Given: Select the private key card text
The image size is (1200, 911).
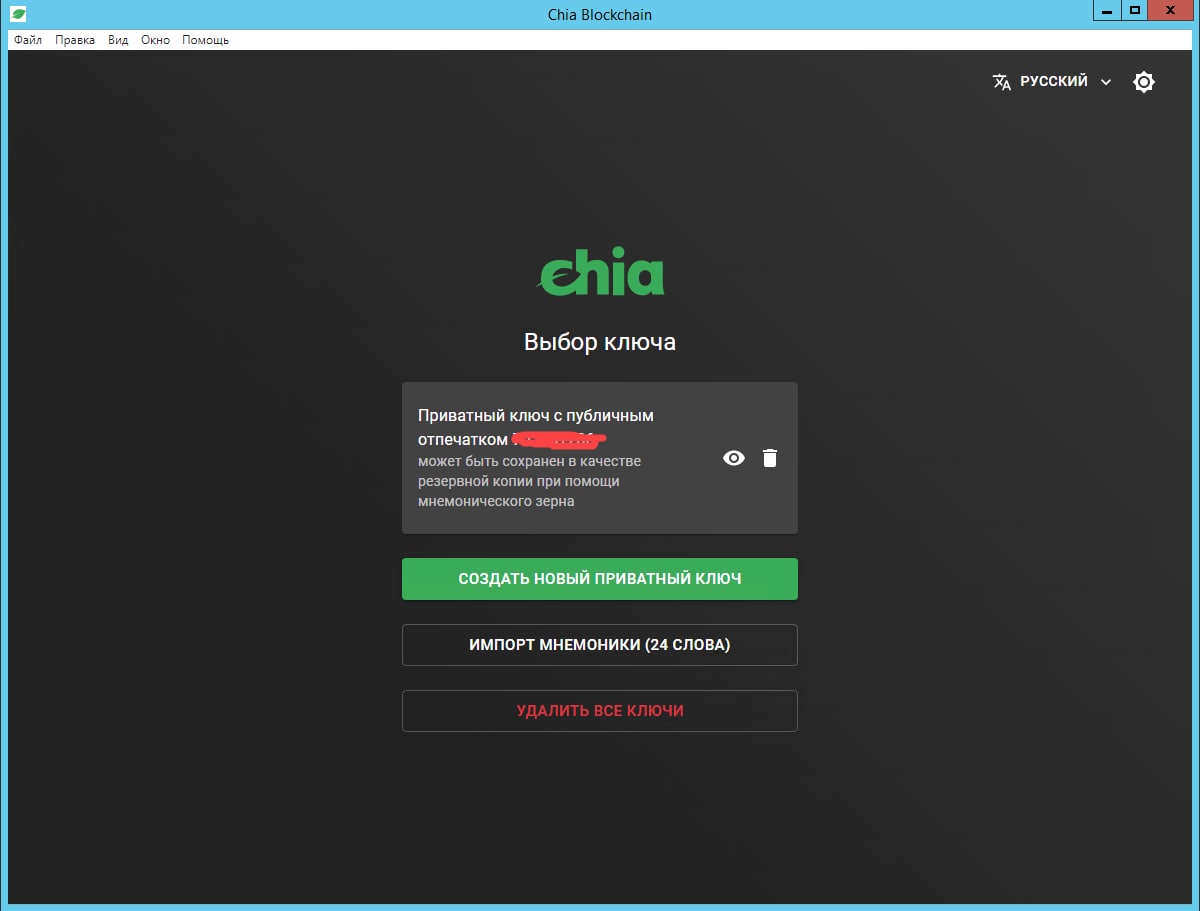Looking at the screenshot, I should click(x=535, y=427).
